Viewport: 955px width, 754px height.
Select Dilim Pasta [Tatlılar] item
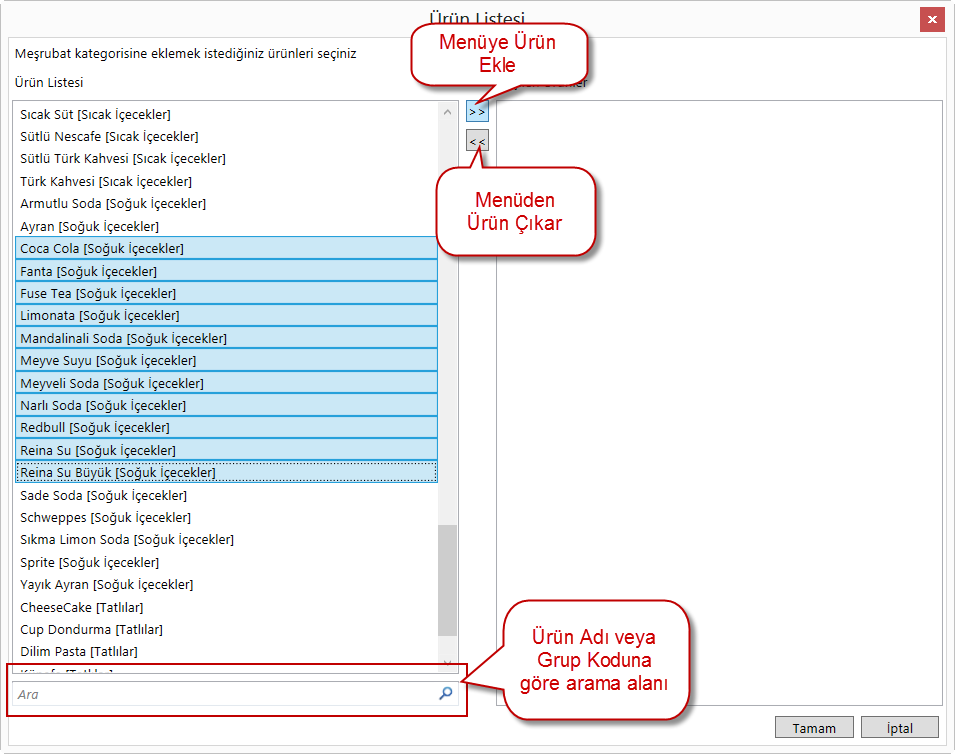pyautogui.click(x=79, y=651)
